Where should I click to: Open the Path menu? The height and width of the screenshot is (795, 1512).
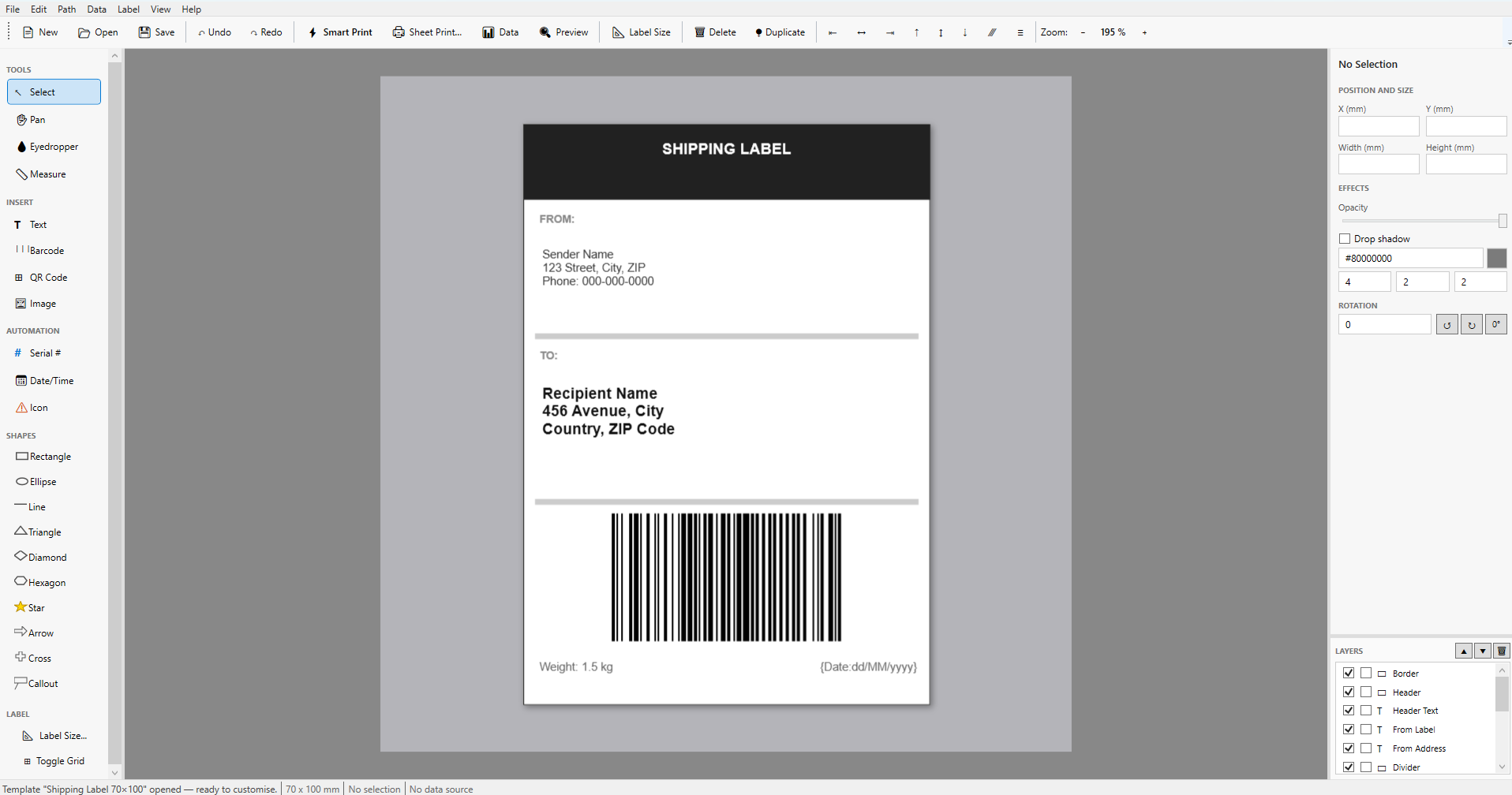[67, 9]
